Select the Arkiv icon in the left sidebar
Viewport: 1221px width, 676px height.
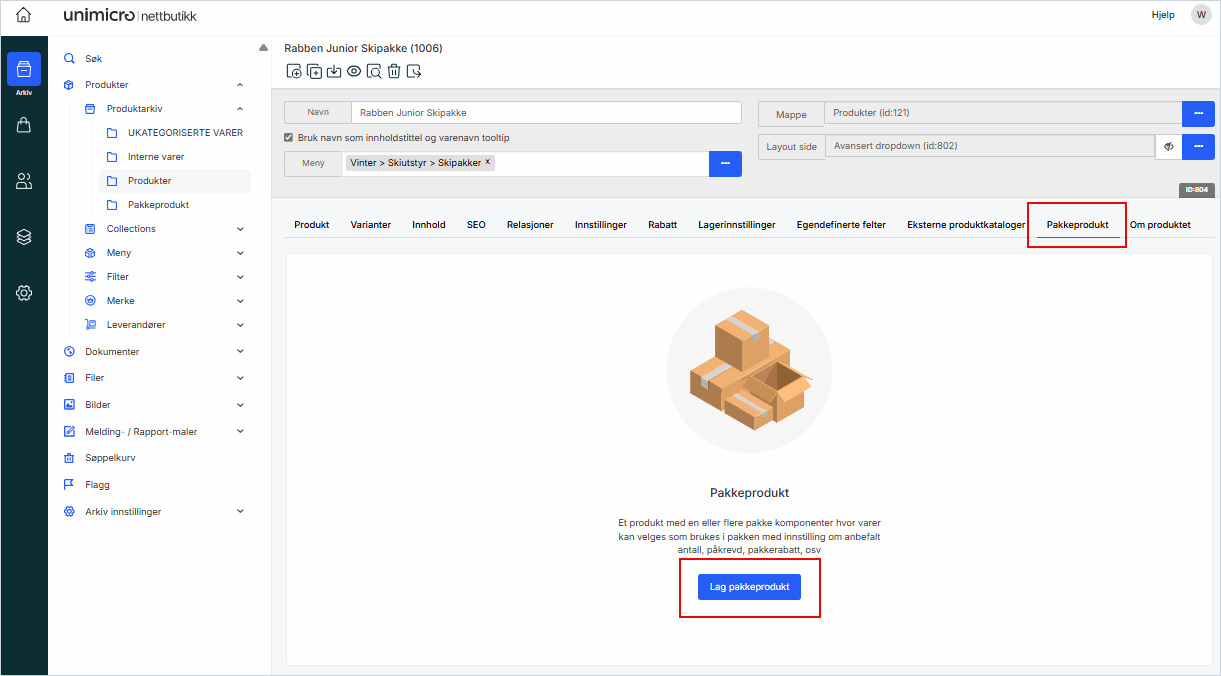click(x=23, y=69)
